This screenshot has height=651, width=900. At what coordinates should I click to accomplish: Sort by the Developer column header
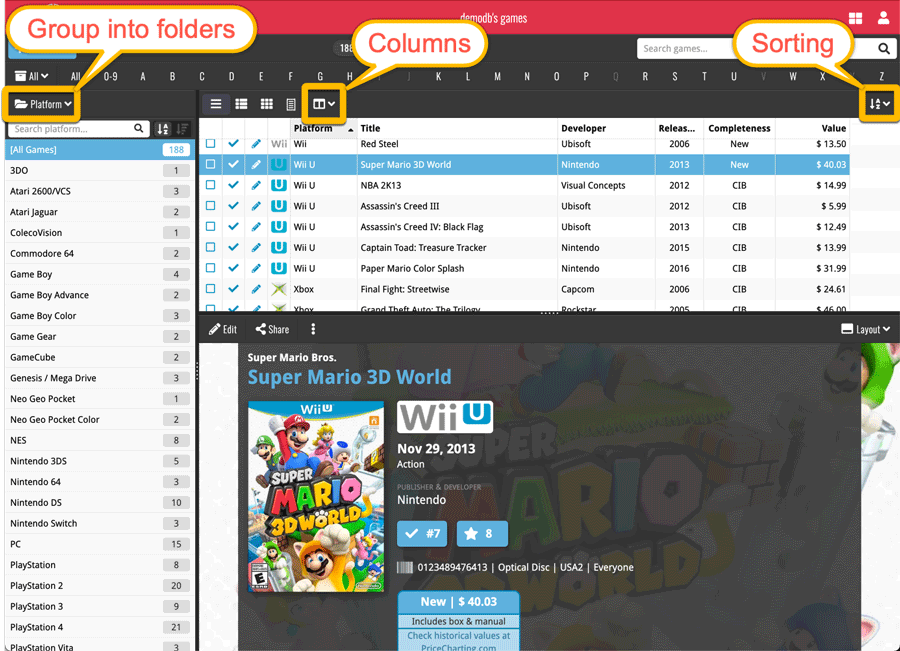tap(606, 129)
